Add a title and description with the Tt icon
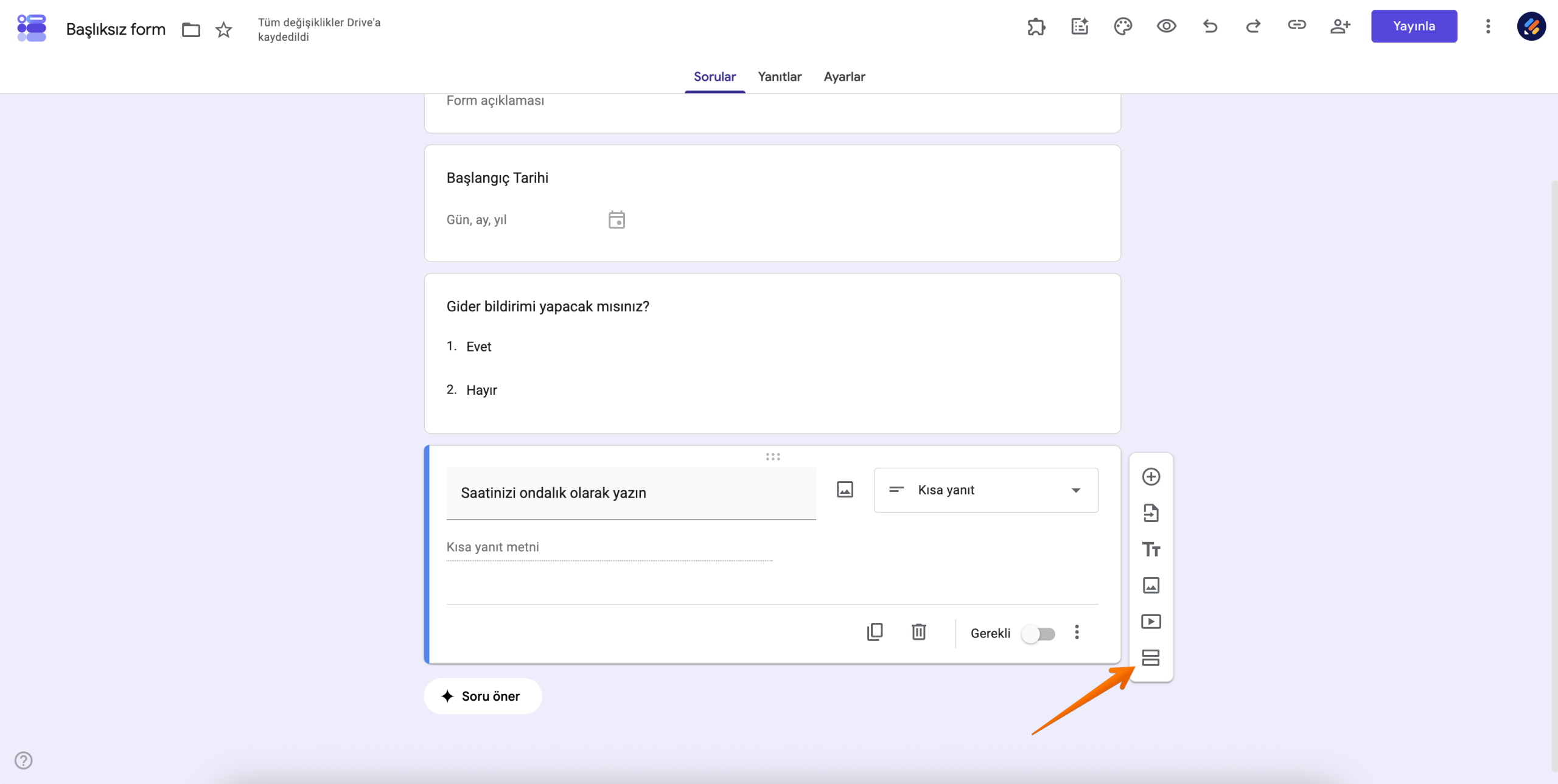1558x784 pixels. 1151,549
